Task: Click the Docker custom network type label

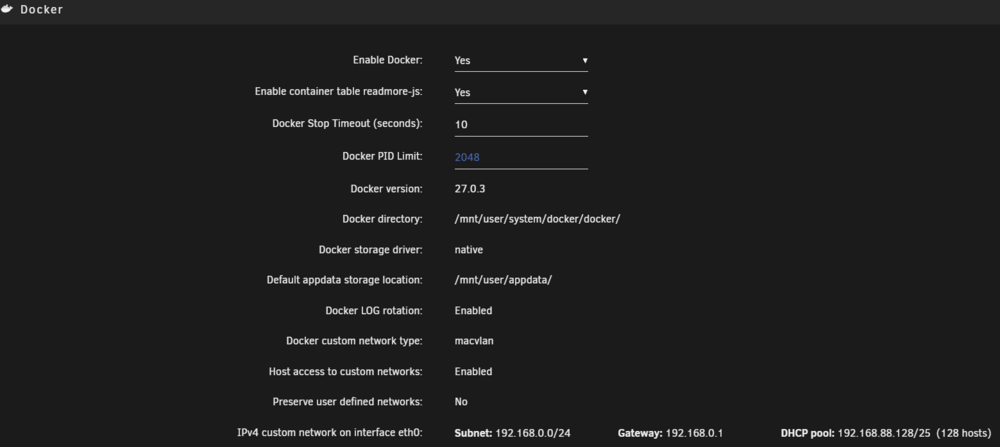Action: click(x=355, y=341)
